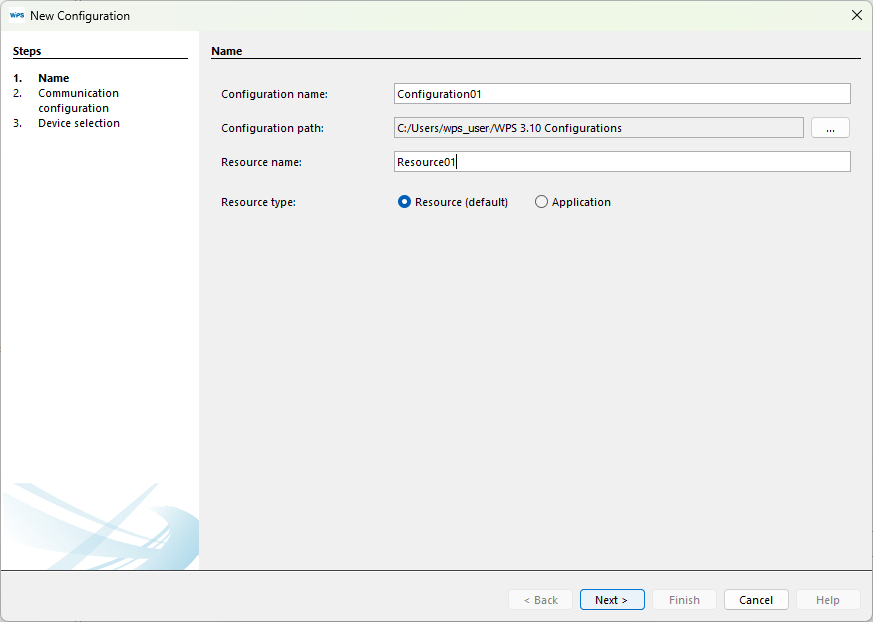873x622 pixels.
Task: Open the Help for this wizard
Action: click(828, 599)
